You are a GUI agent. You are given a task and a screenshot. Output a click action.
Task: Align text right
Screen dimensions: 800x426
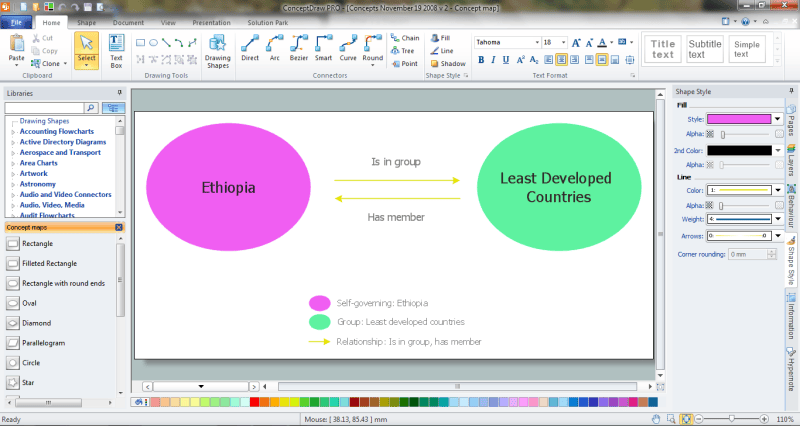click(x=574, y=60)
